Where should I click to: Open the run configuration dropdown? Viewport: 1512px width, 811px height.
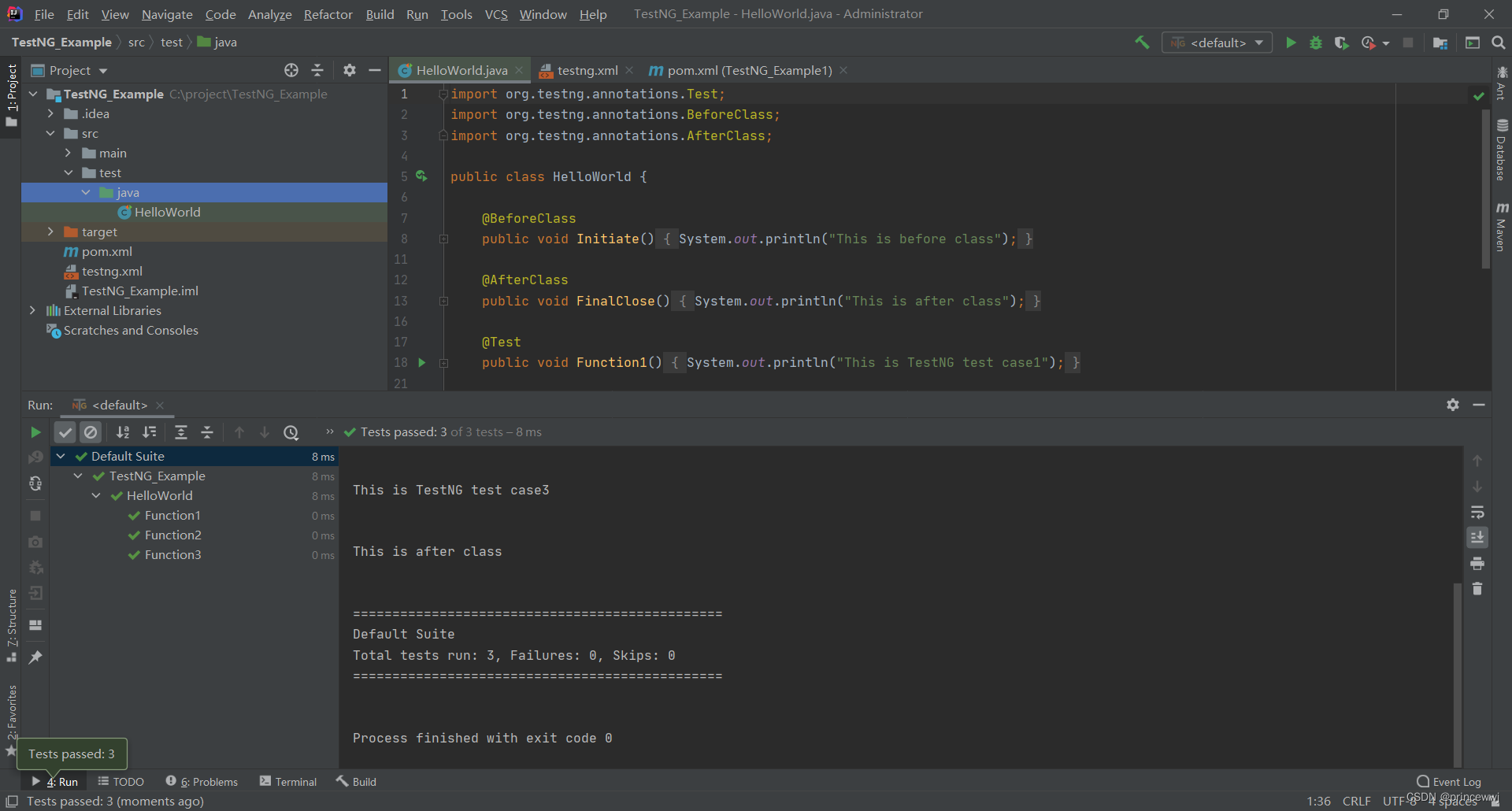pos(1217,43)
